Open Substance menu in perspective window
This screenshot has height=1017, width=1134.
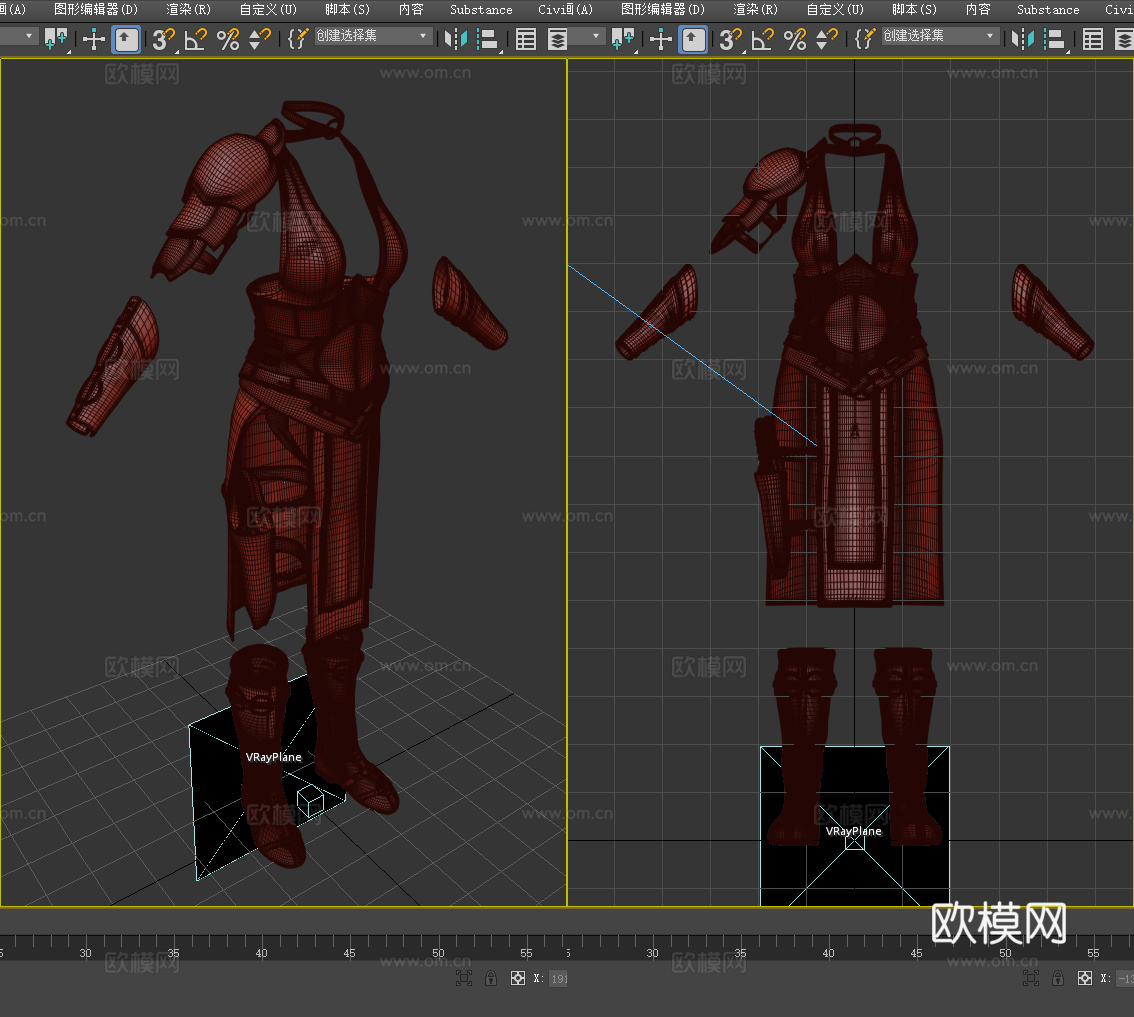tap(481, 9)
